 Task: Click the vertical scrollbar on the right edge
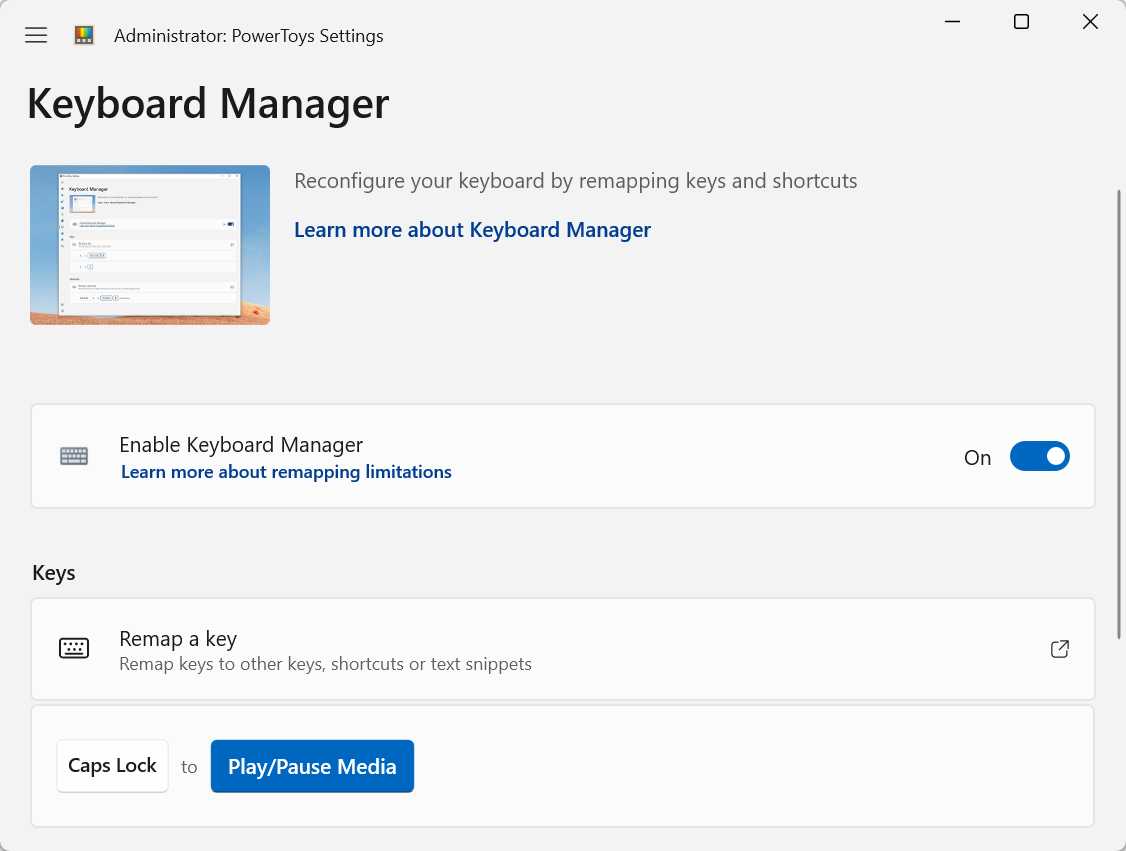pyautogui.click(x=1120, y=400)
